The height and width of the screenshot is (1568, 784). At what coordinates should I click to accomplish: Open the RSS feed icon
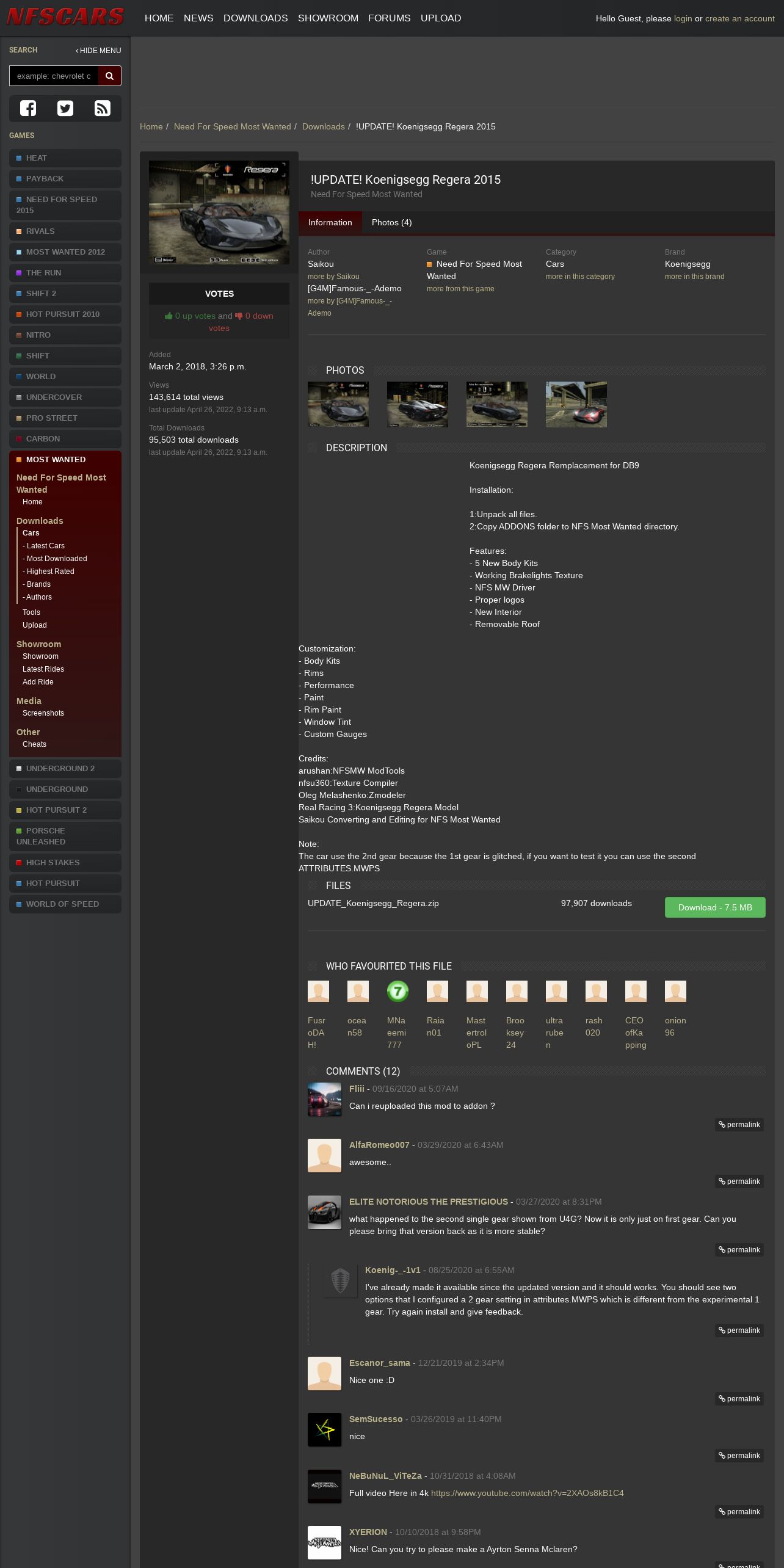tap(103, 108)
